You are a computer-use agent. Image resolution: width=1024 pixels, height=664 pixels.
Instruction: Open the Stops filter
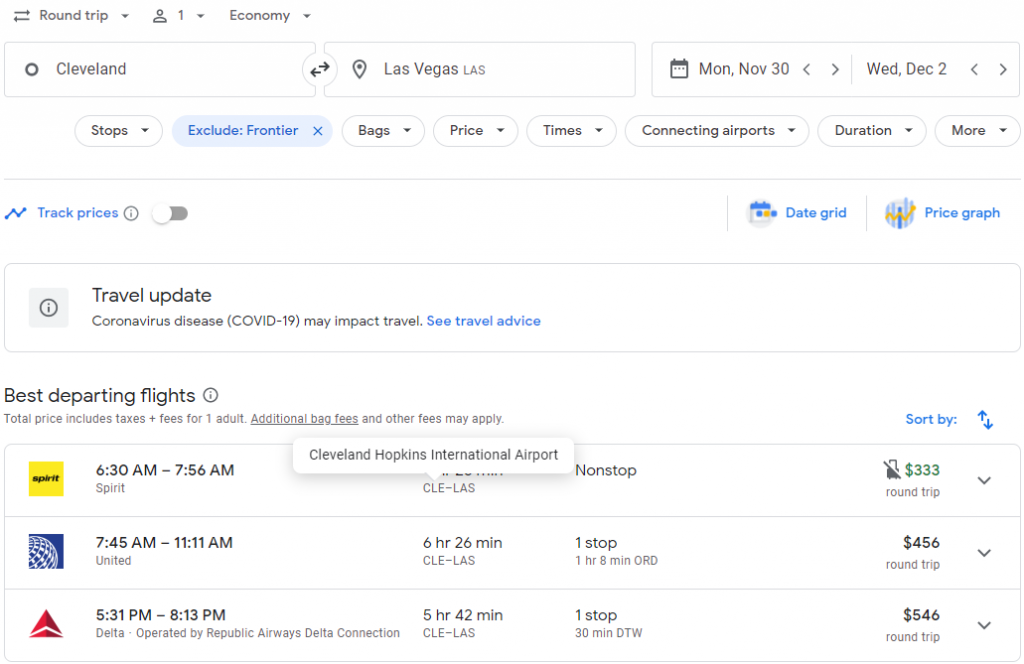[118, 131]
